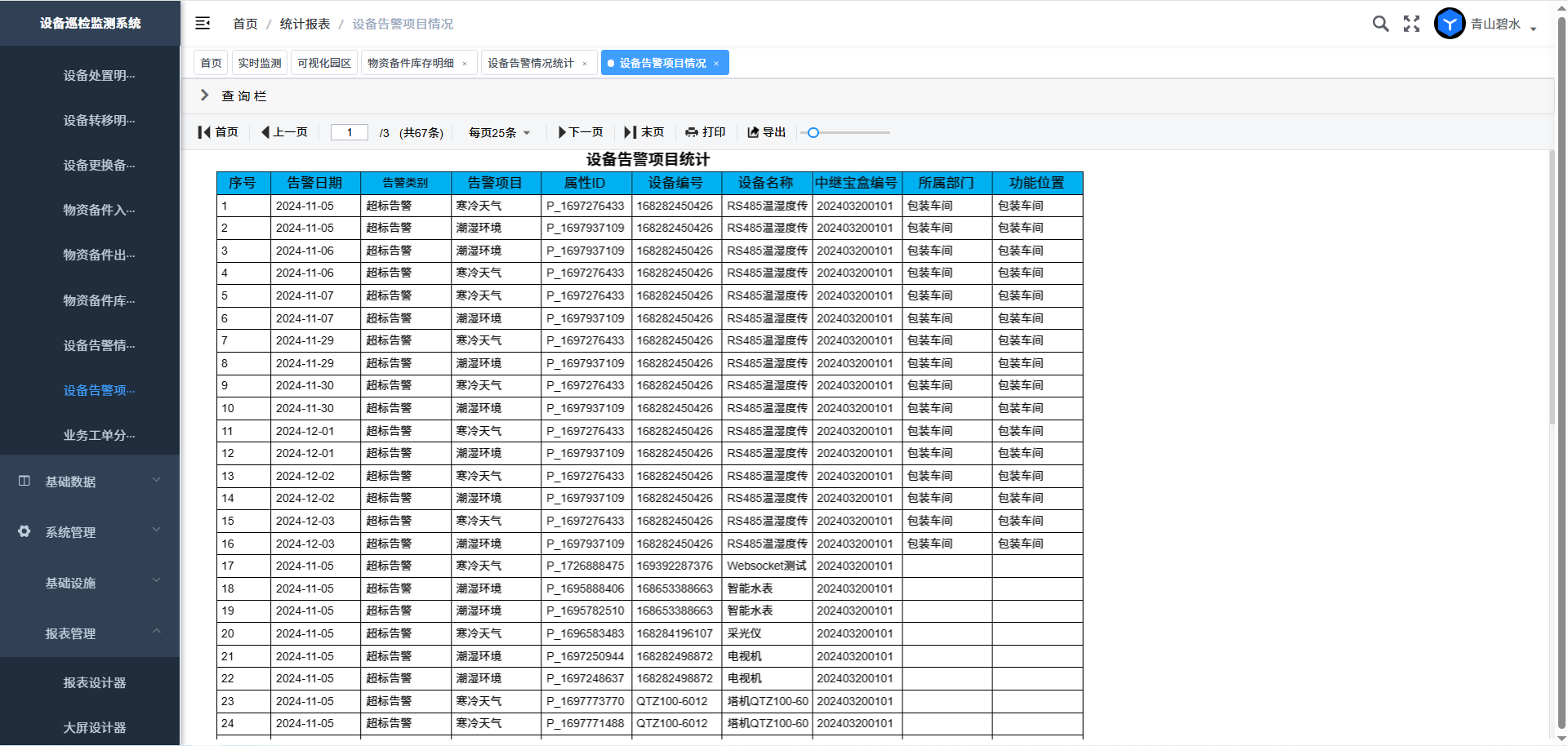Click the page number input field

(x=350, y=132)
